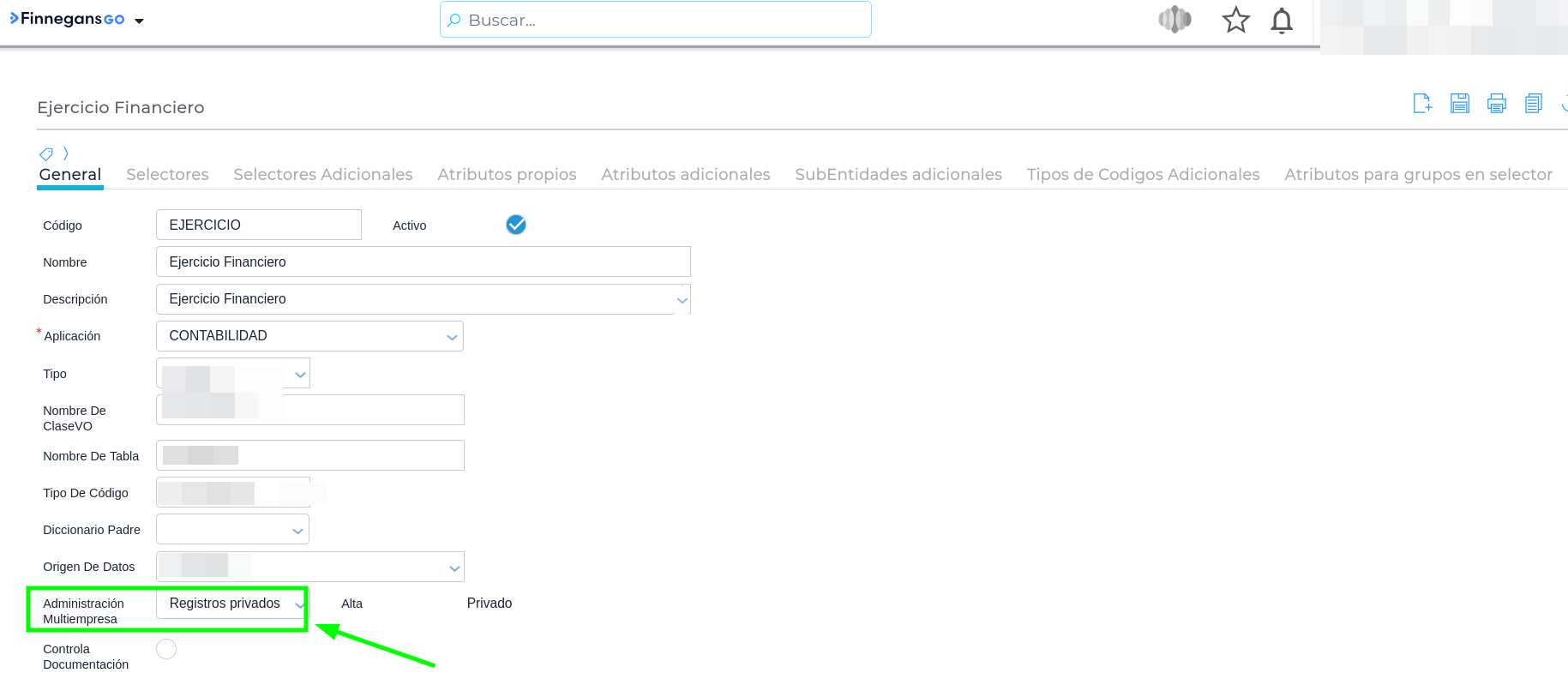Screen dimensions: 1568x679
Task: Uncheck the Activo checkbox
Action: pyautogui.click(x=516, y=225)
